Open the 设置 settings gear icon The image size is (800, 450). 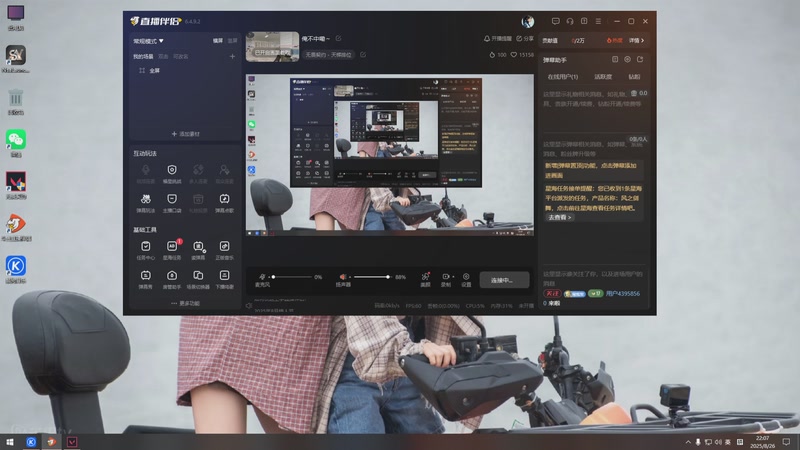pyautogui.click(x=466, y=277)
